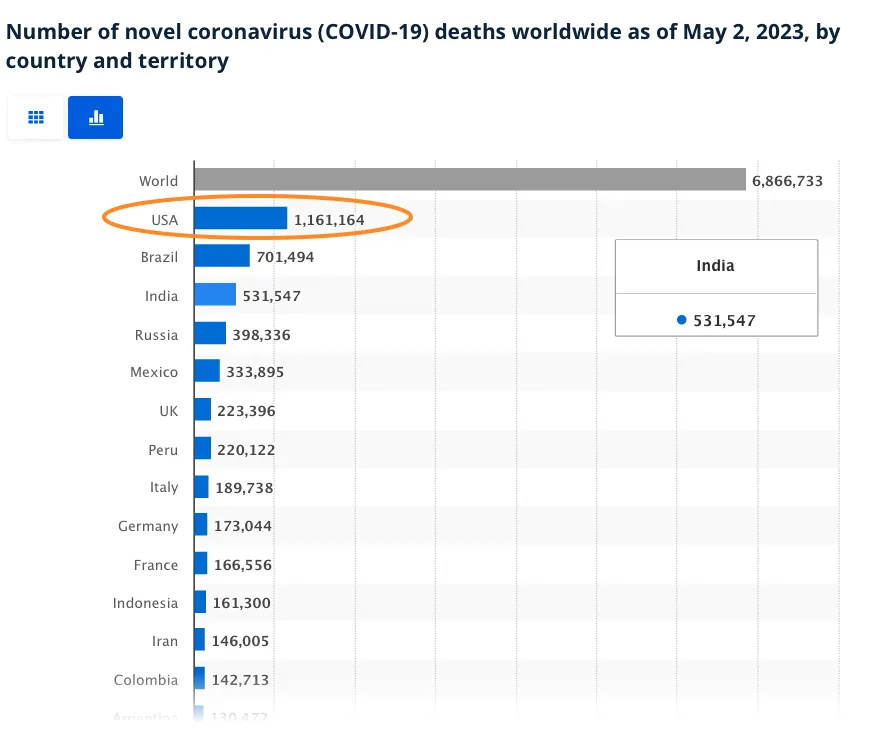Select the Peru bar
The height and width of the screenshot is (743, 869).
pyautogui.click(x=202, y=449)
